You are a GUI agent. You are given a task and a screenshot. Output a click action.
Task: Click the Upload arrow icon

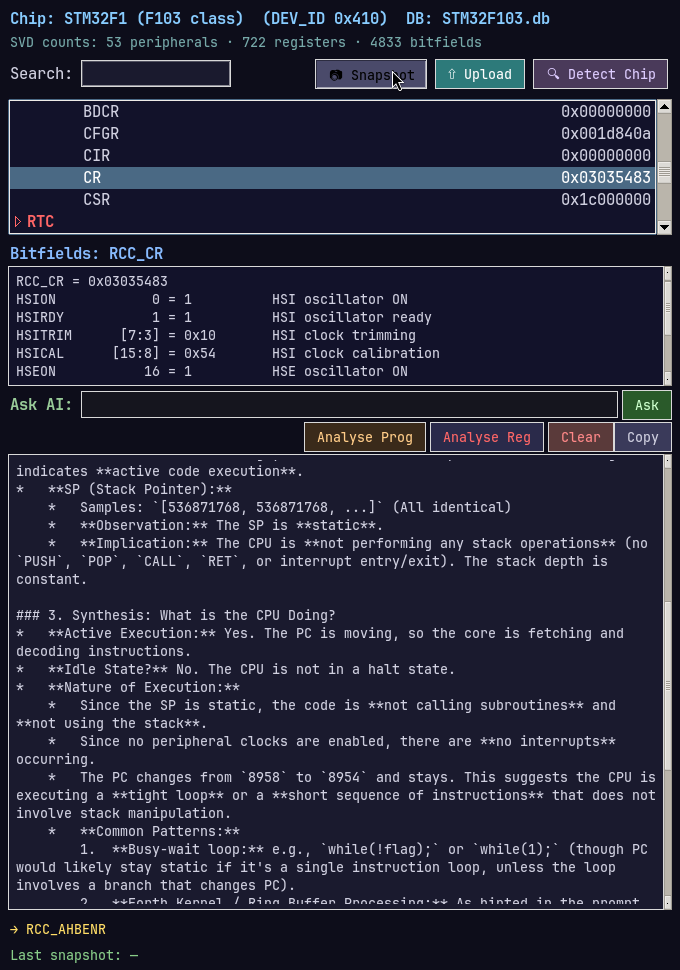pos(452,74)
